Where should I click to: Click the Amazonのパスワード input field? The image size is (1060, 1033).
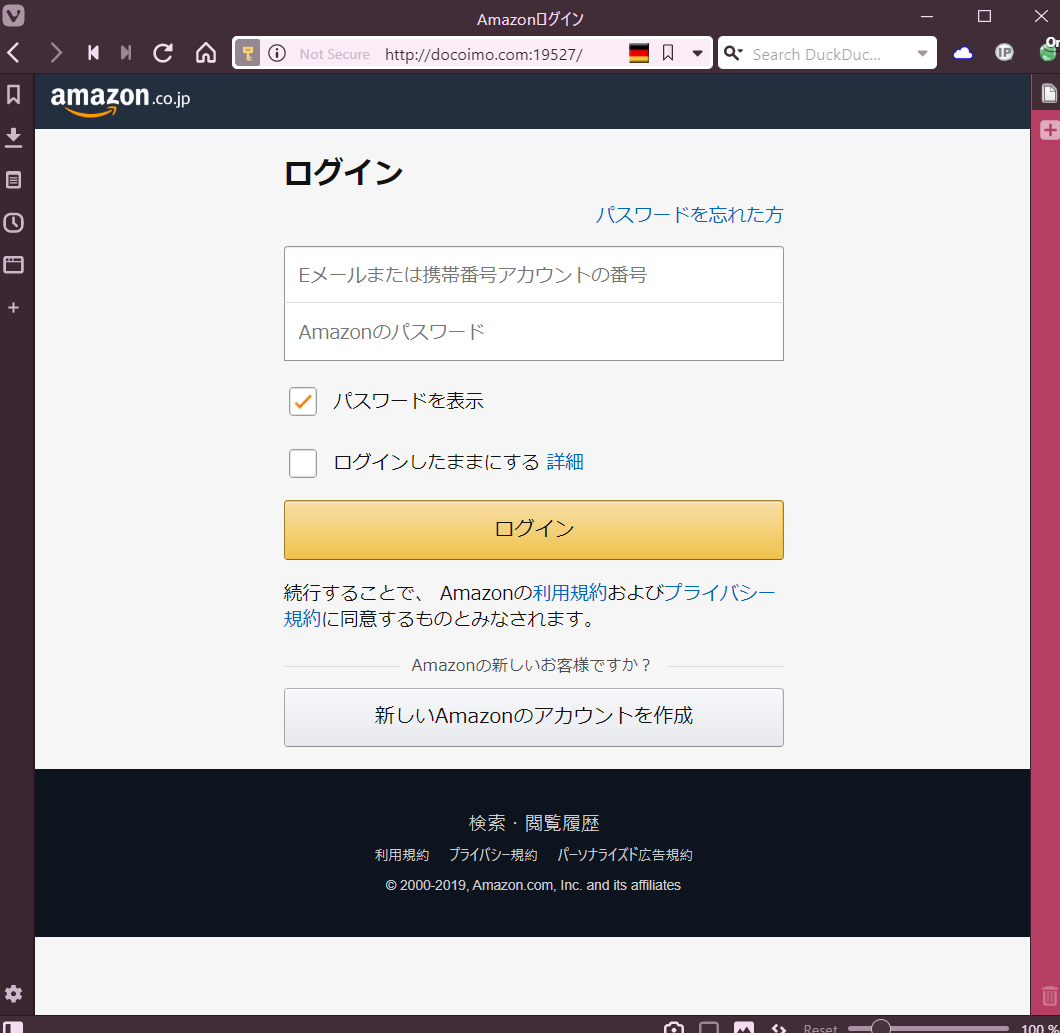(533, 332)
